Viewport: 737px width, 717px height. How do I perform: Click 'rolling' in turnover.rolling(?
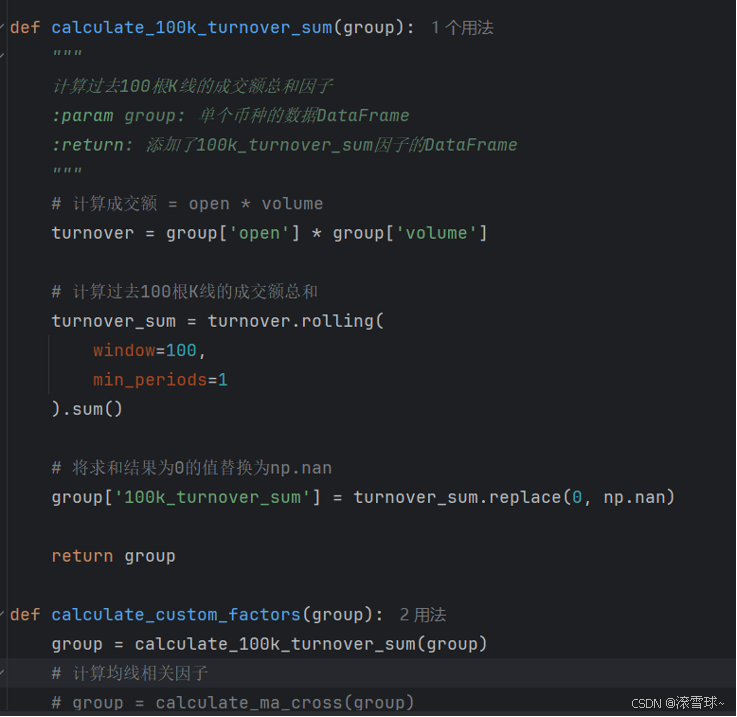click(x=337, y=321)
